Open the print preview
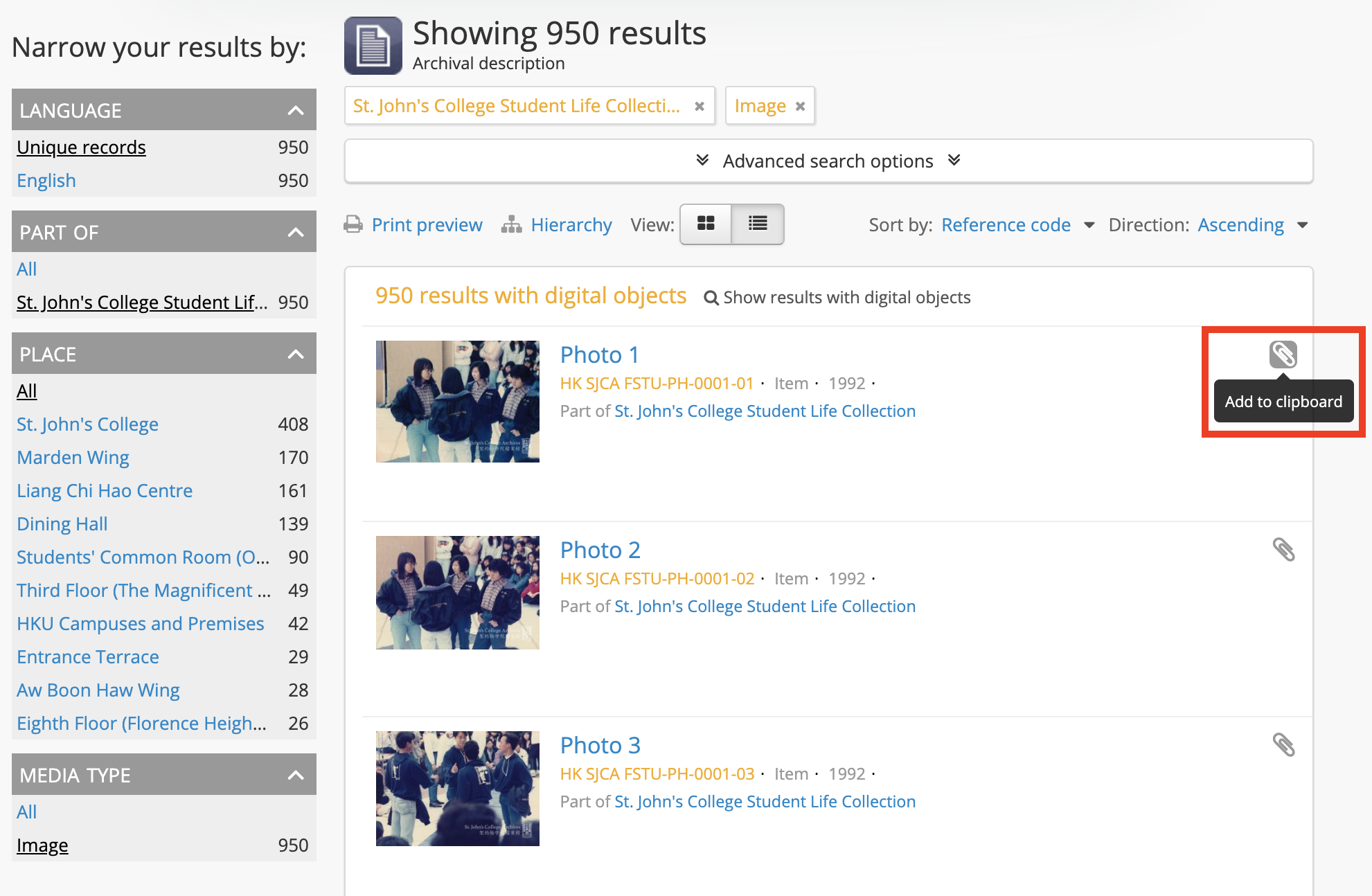Image resolution: width=1372 pixels, height=896 pixels. [x=427, y=224]
